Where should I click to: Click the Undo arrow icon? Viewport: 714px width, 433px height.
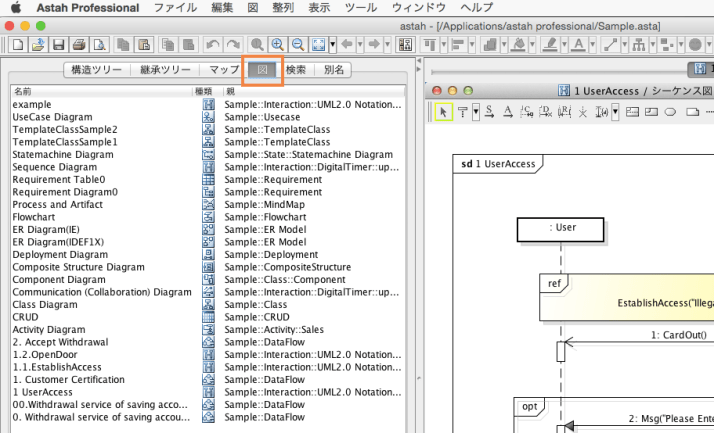pos(212,45)
